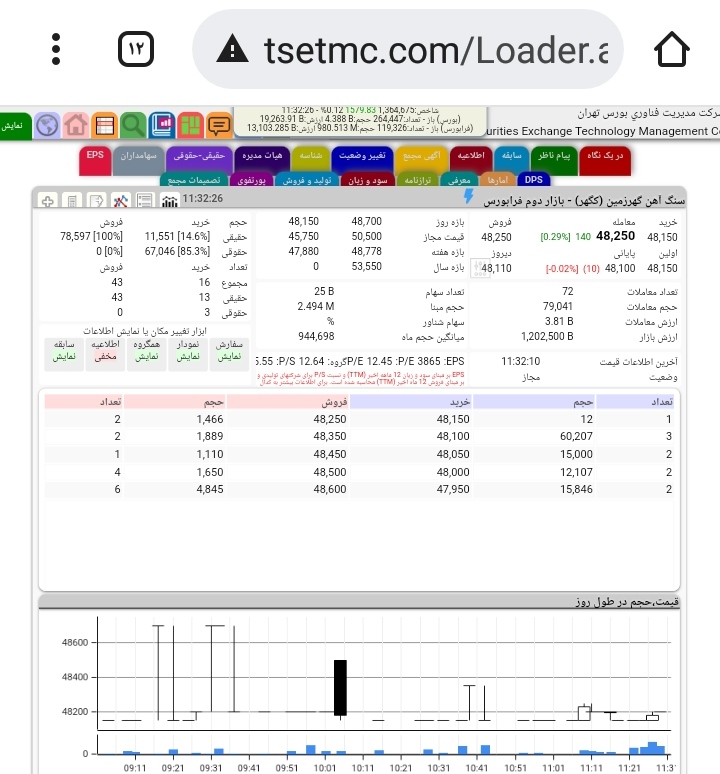Image resolution: width=720 pixels, height=774 pixels.
Task: Click the calculator icon in panel header
Action: point(72,200)
